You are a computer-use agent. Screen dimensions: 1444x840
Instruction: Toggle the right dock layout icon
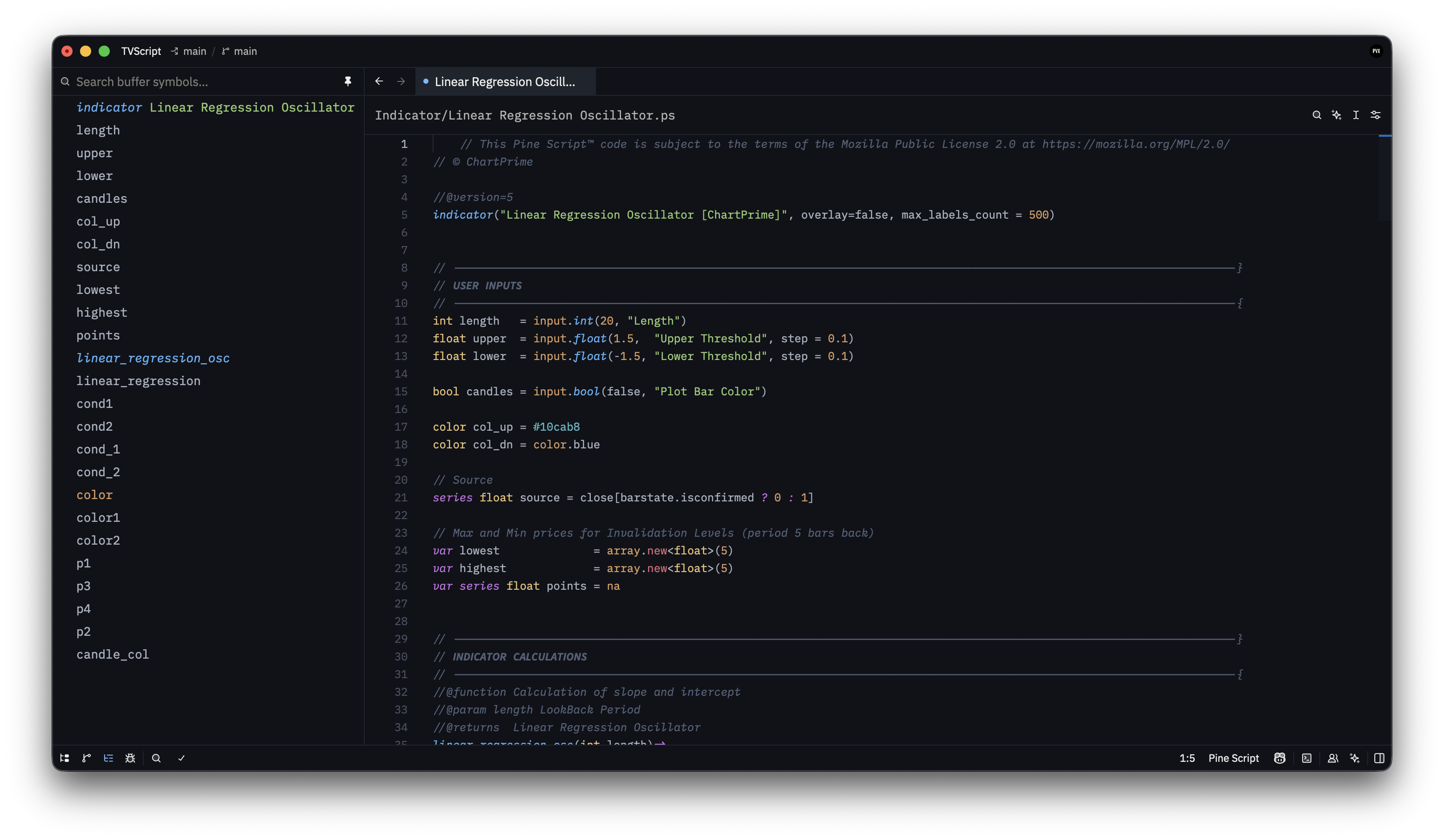(x=1379, y=758)
